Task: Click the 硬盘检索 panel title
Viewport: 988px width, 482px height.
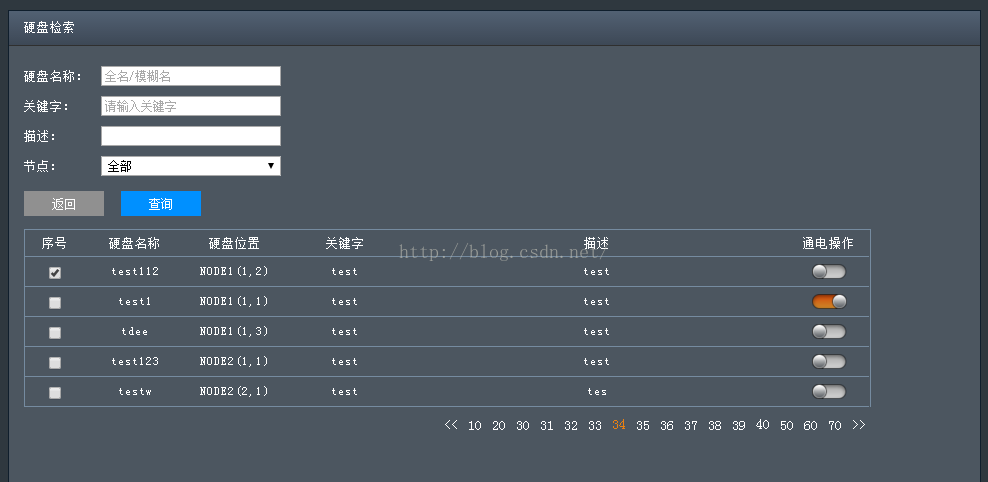Action: [49, 28]
